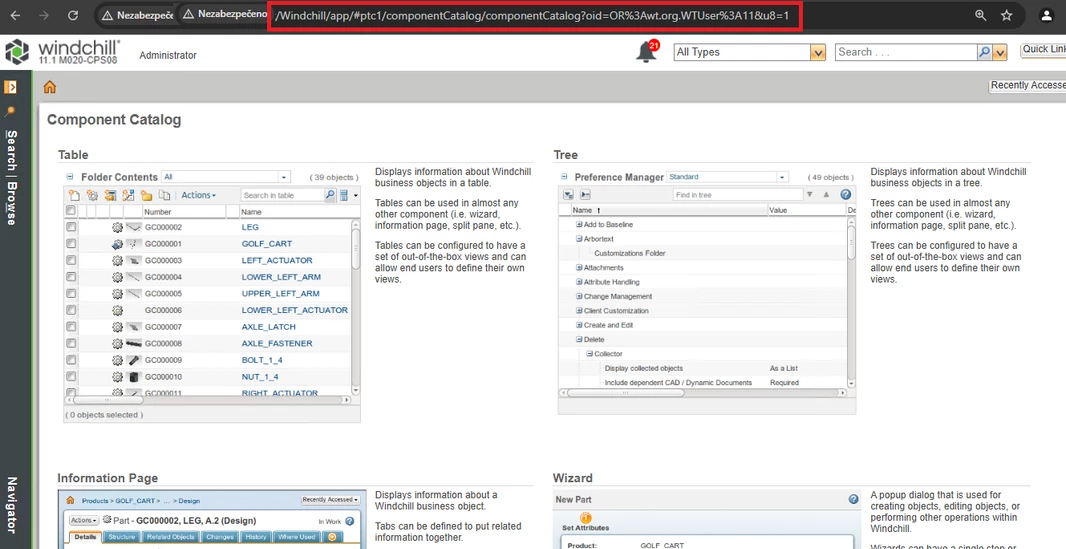The height and width of the screenshot is (549, 1066).
Task: Collapse the Preference Manager tree section
Action: tap(564, 177)
